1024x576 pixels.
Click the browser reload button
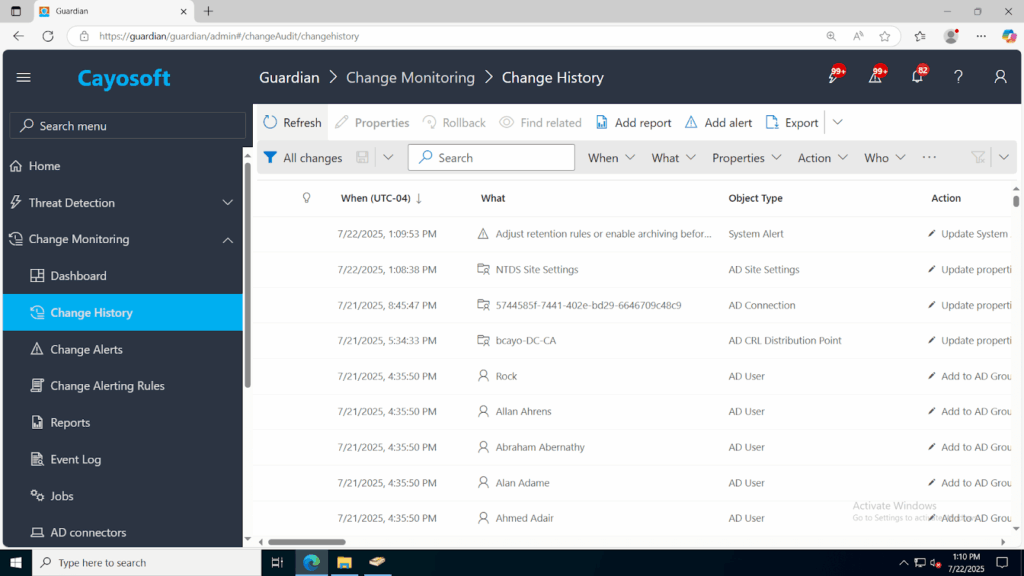coord(48,36)
